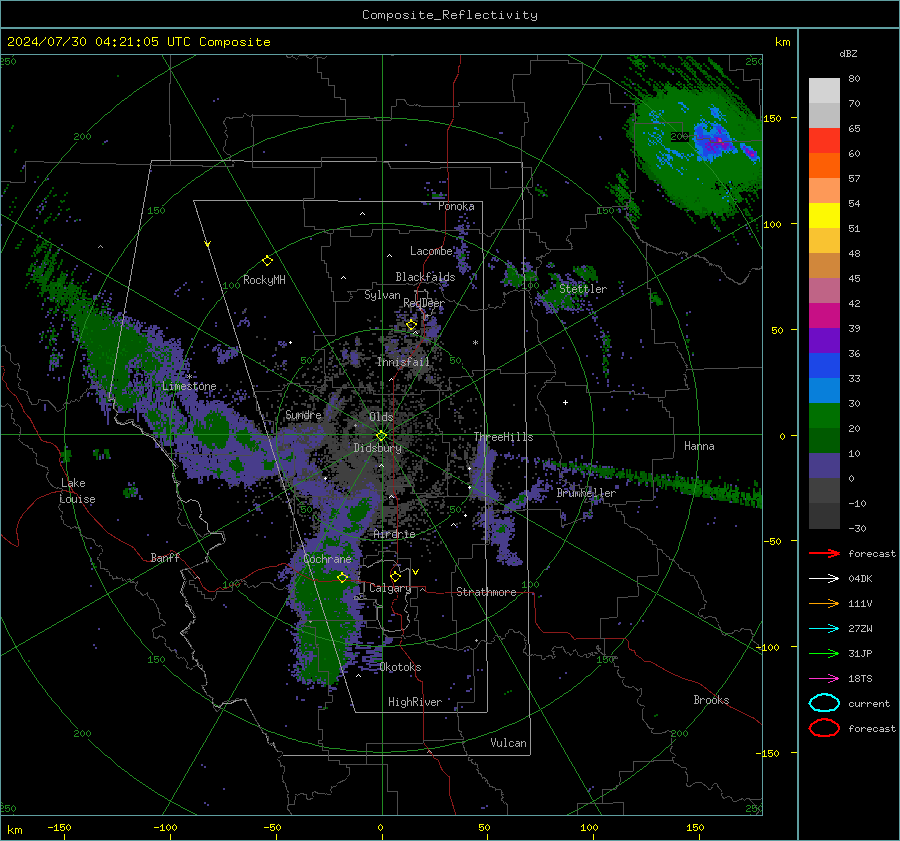Click the Airdrie city label

394,534
